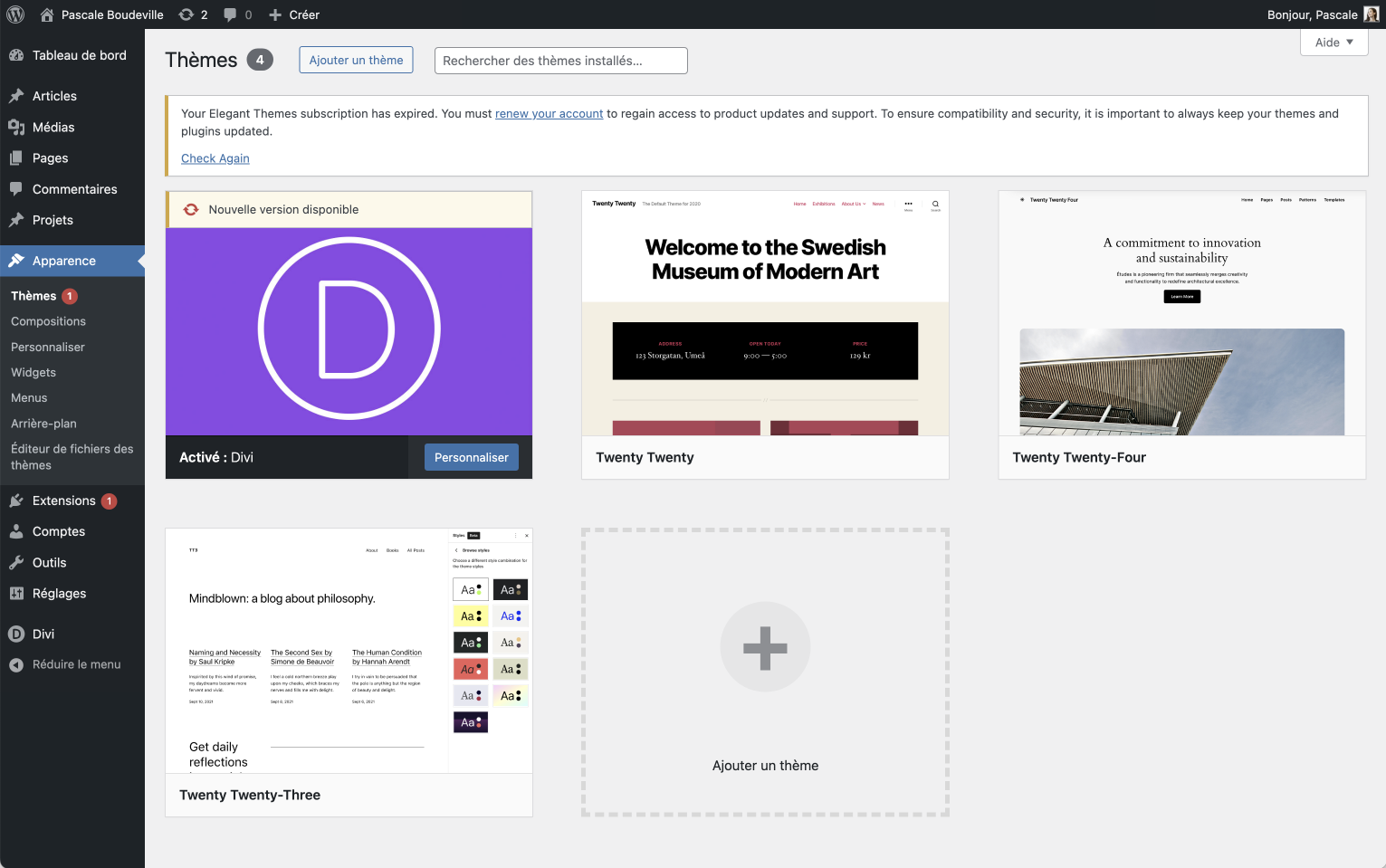The width and height of the screenshot is (1386, 868).
Task: Click the red badge beside Thèmes submenu
Action: tap(70, 296)
